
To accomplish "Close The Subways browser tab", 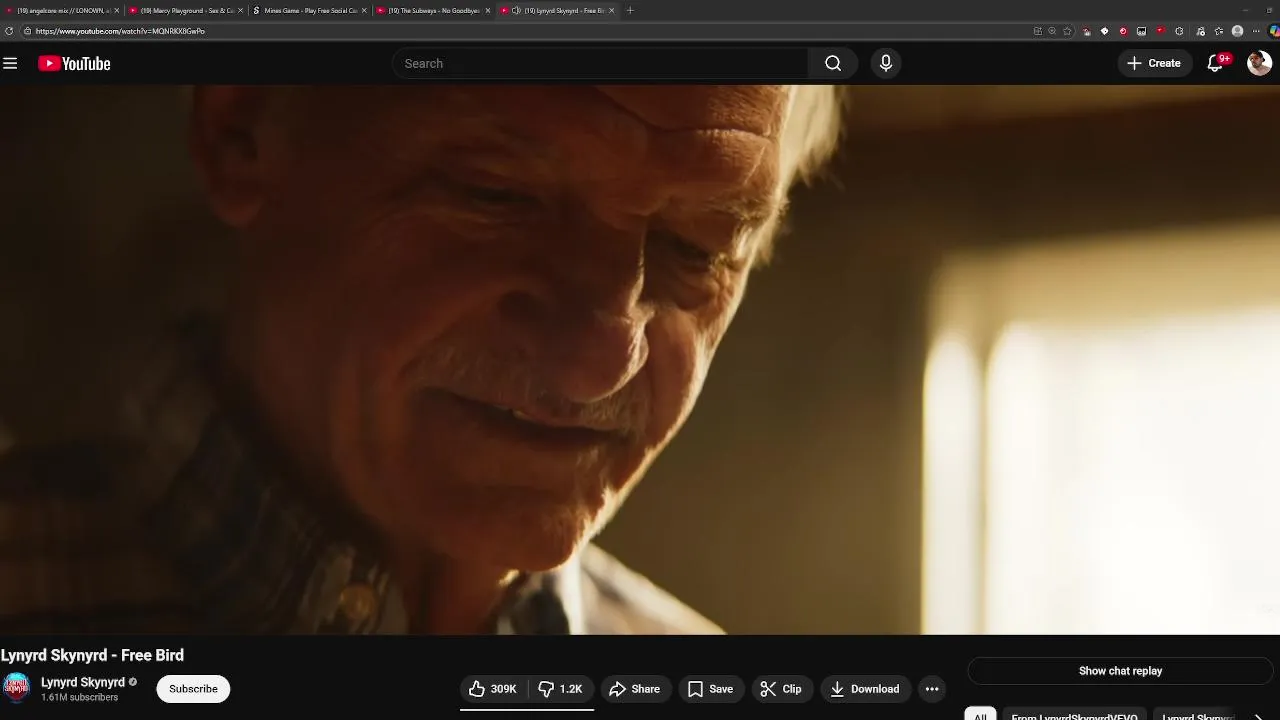I will 488,10.
